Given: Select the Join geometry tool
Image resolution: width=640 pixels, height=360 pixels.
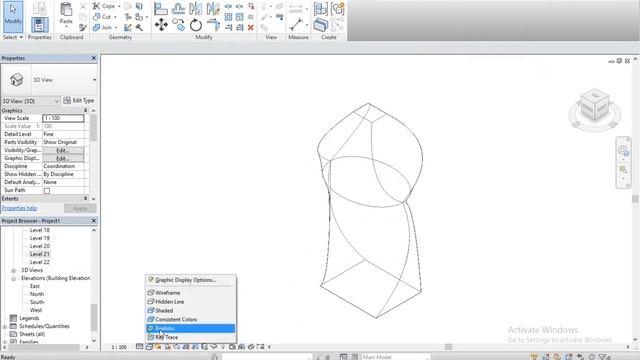Looking at the screenshot, I should [x=102, y=27].
